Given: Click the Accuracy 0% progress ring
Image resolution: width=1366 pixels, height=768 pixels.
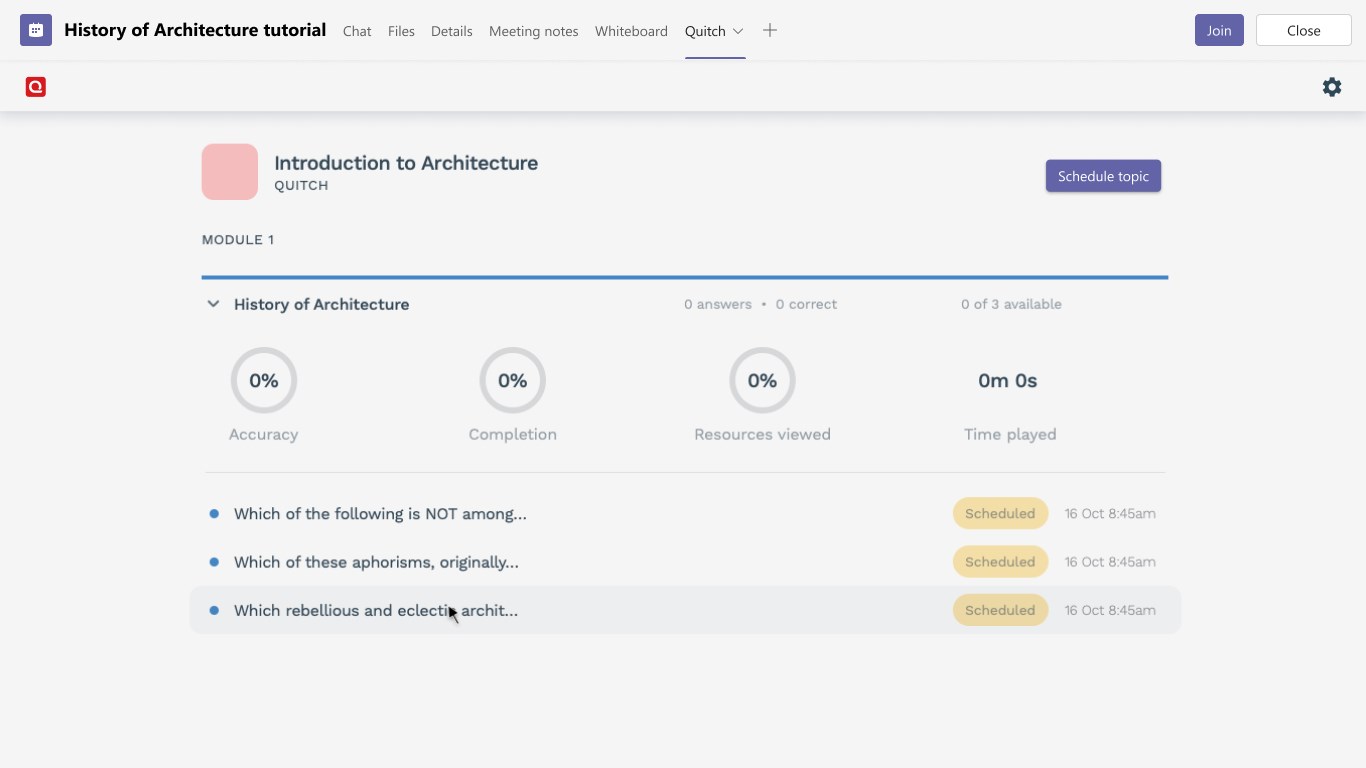Looking at the screenshot, I should pyautogui.click(x=264, y=380).
